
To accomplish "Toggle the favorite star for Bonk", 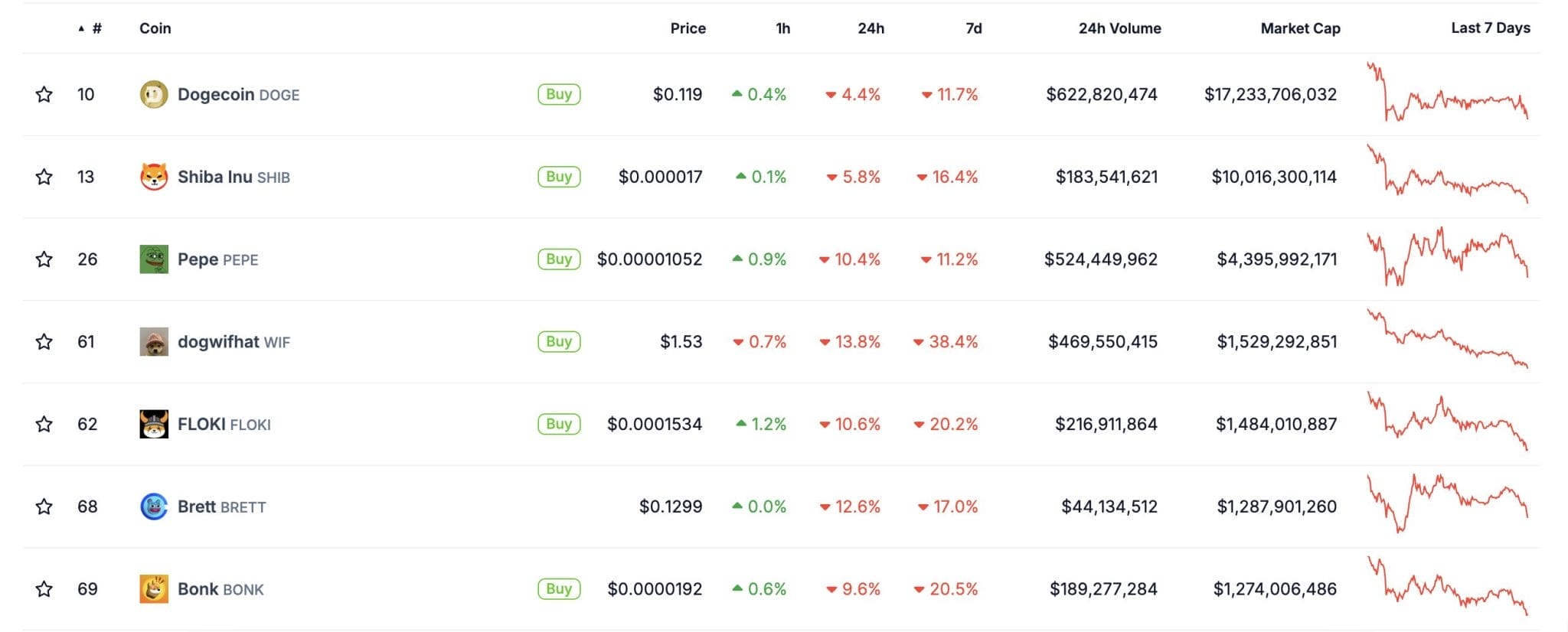I will coord(44,589).
